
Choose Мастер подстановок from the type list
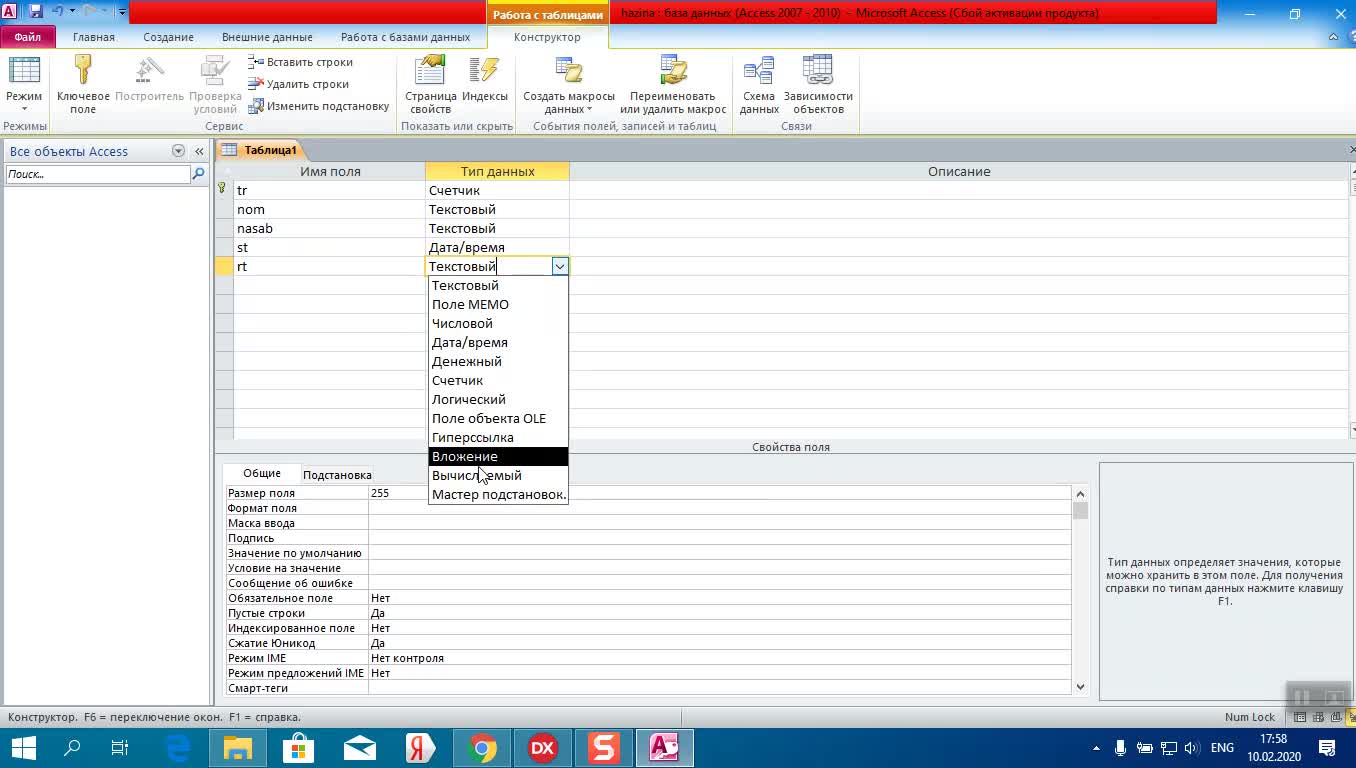[498, 494]
